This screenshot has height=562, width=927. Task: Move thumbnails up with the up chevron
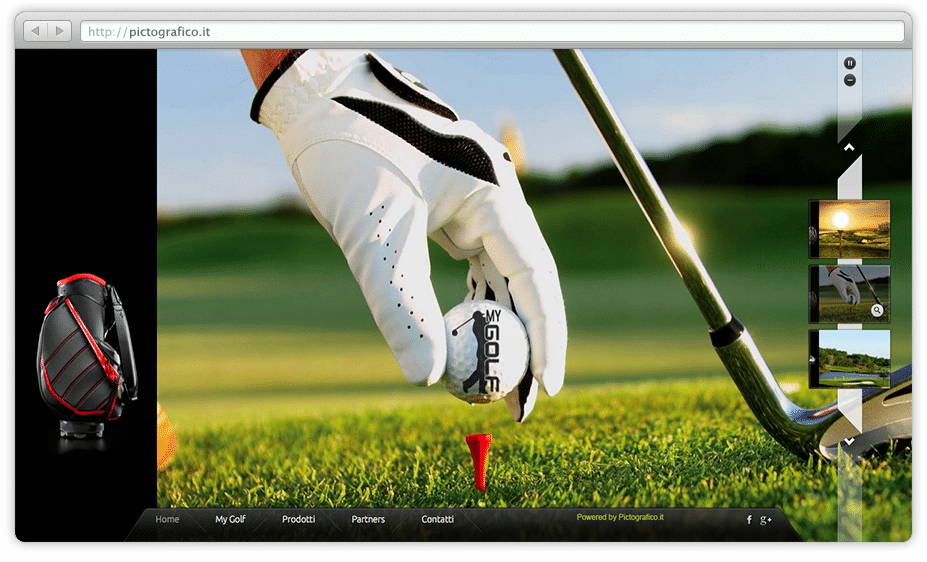(850, 147)
